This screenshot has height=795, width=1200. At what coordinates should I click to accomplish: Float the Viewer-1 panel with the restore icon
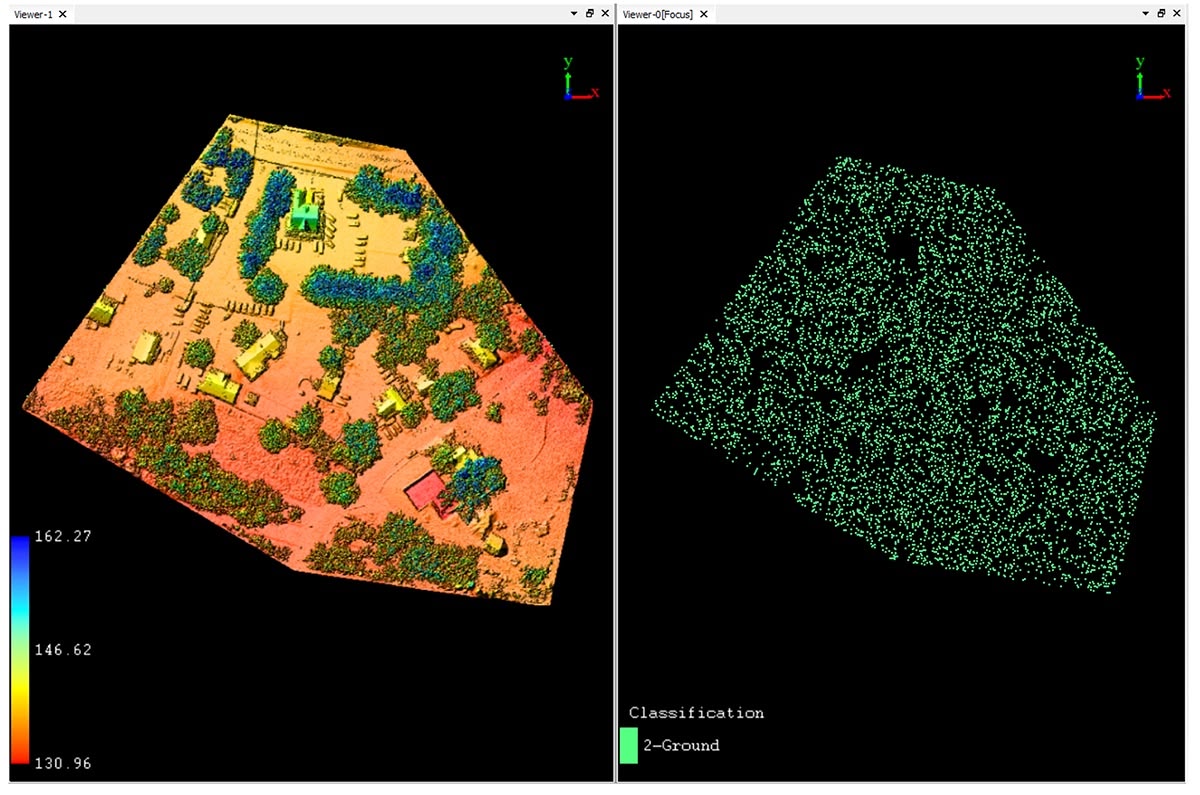[590, 14]
